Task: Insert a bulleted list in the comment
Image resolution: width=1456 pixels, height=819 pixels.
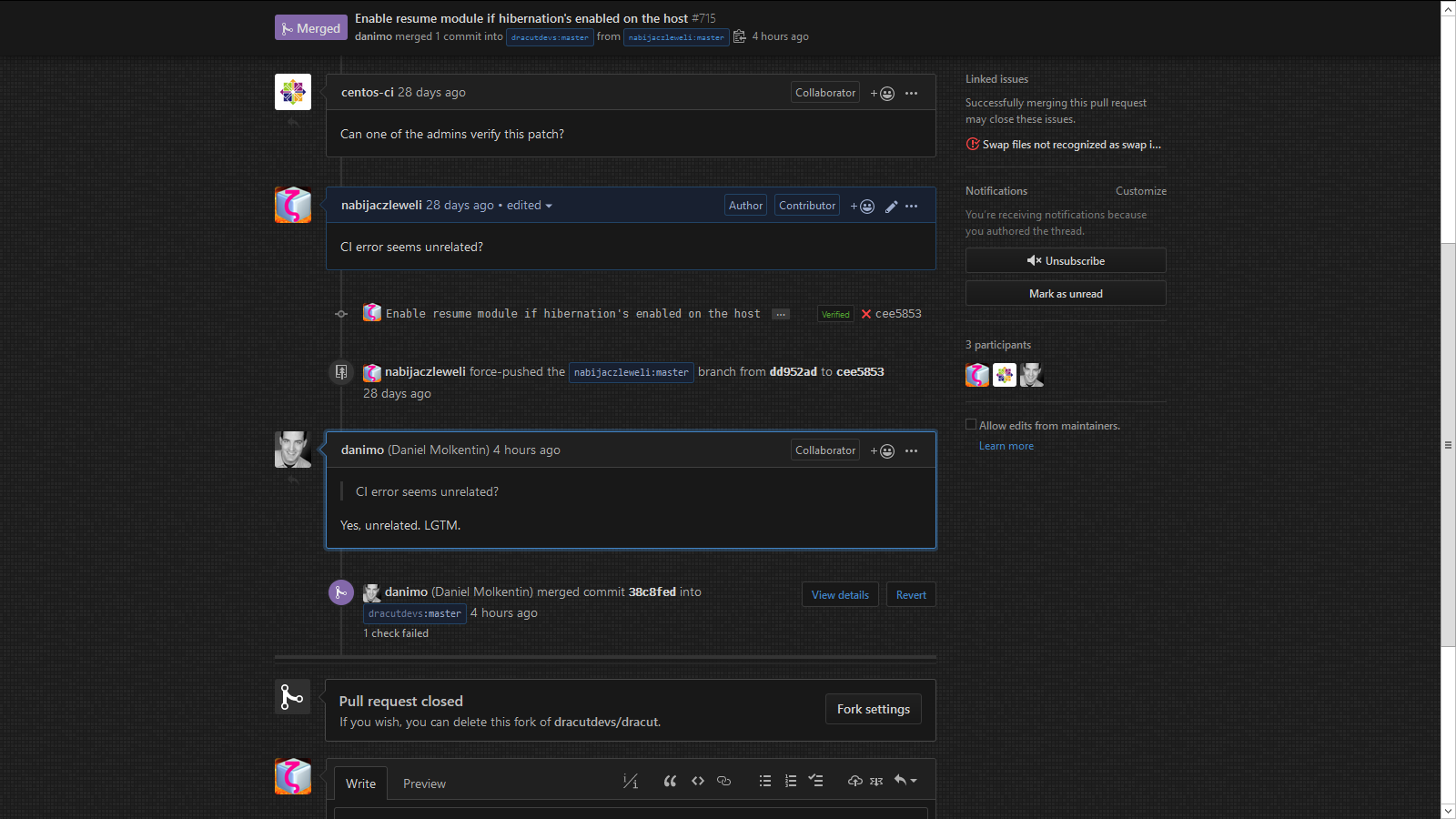Action: click(765, 781)
